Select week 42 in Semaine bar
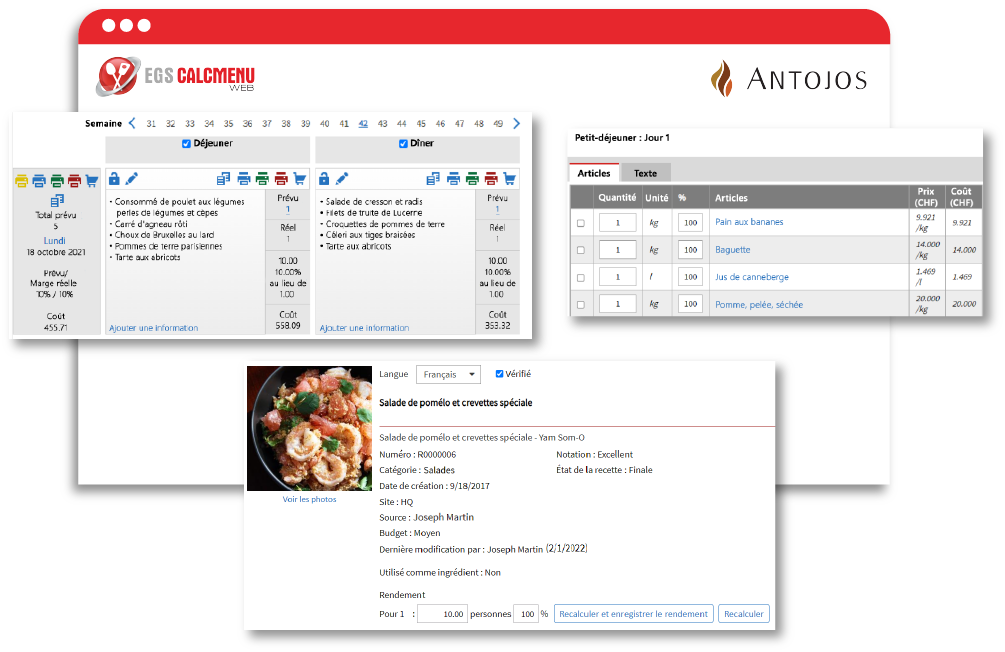Image resolution: width=1005 pixels, height=652 pixels. pyautogui.click(x=363, y=124)
